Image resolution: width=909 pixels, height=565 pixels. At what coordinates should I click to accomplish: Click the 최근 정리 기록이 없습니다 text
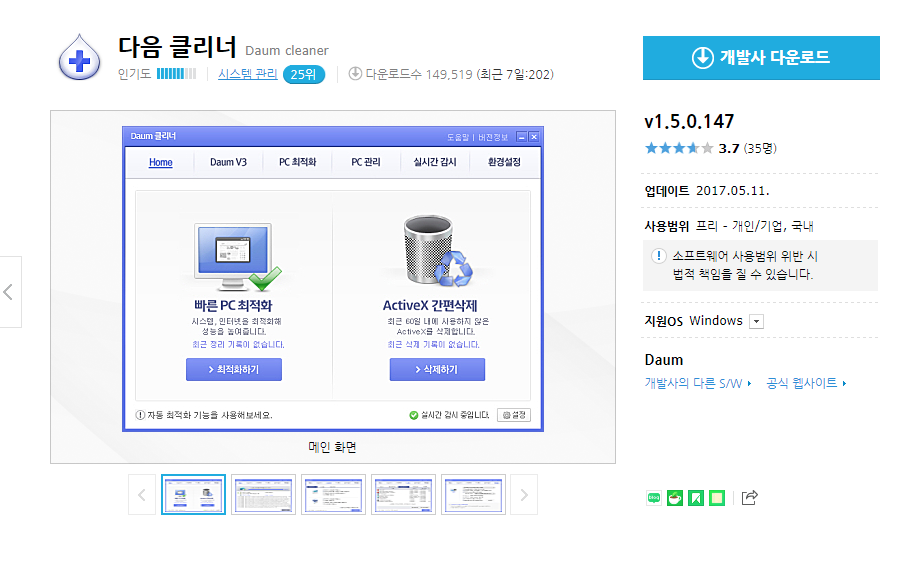click(x=238, y=344)
